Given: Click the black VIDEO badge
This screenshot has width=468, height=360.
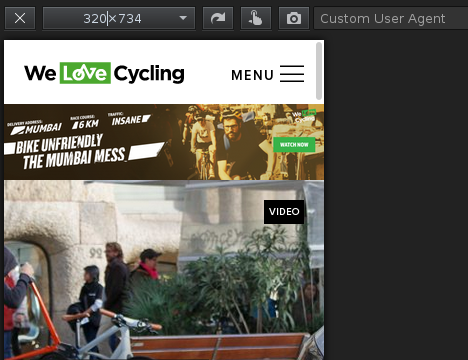Looking at the screenshot, I should point(284,212).
